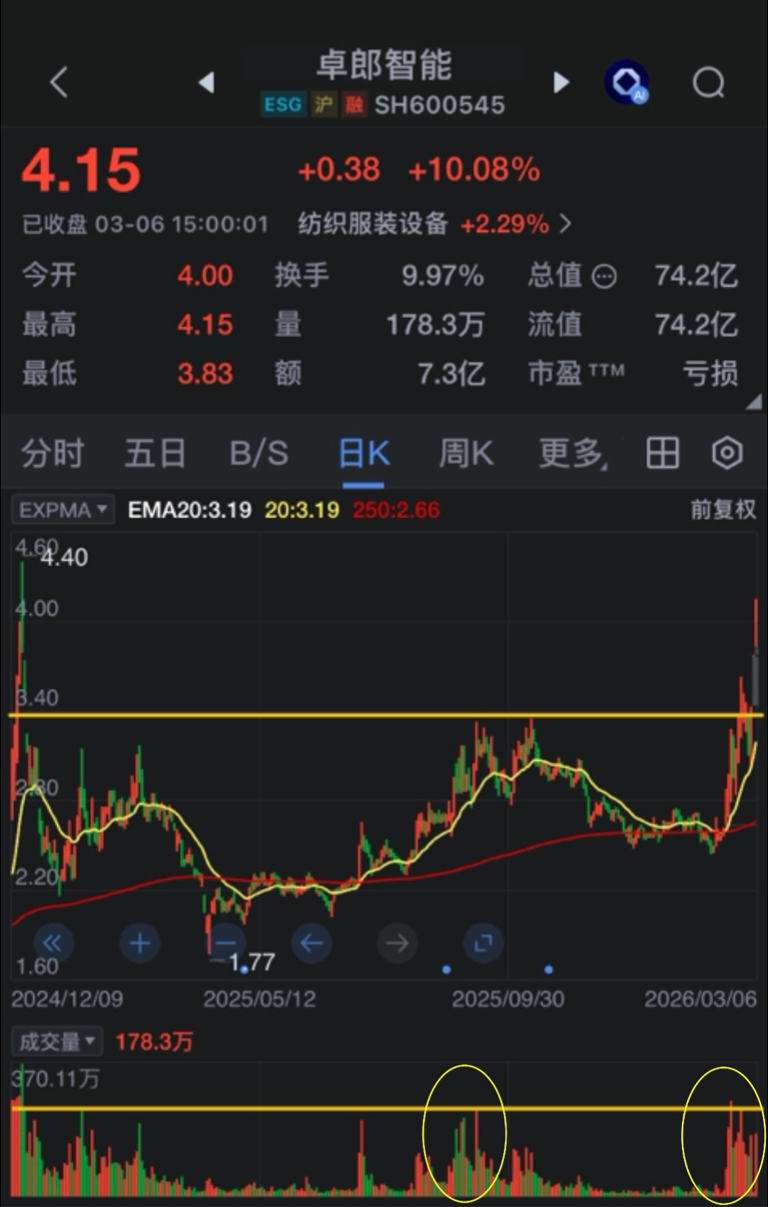Switch to 五日 tab
The width and height of the screenshot is (768, 1207).
click(155, 453)
